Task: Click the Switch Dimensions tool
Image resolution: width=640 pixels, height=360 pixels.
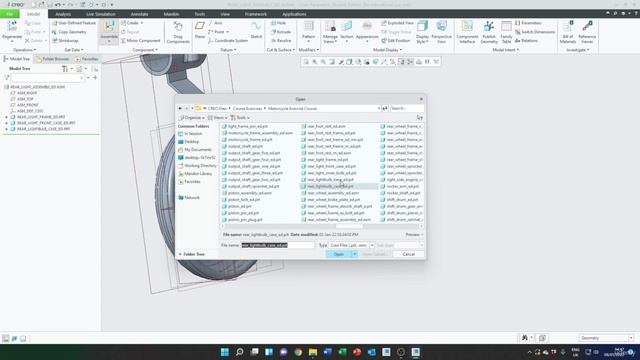Action: [535, 32]
